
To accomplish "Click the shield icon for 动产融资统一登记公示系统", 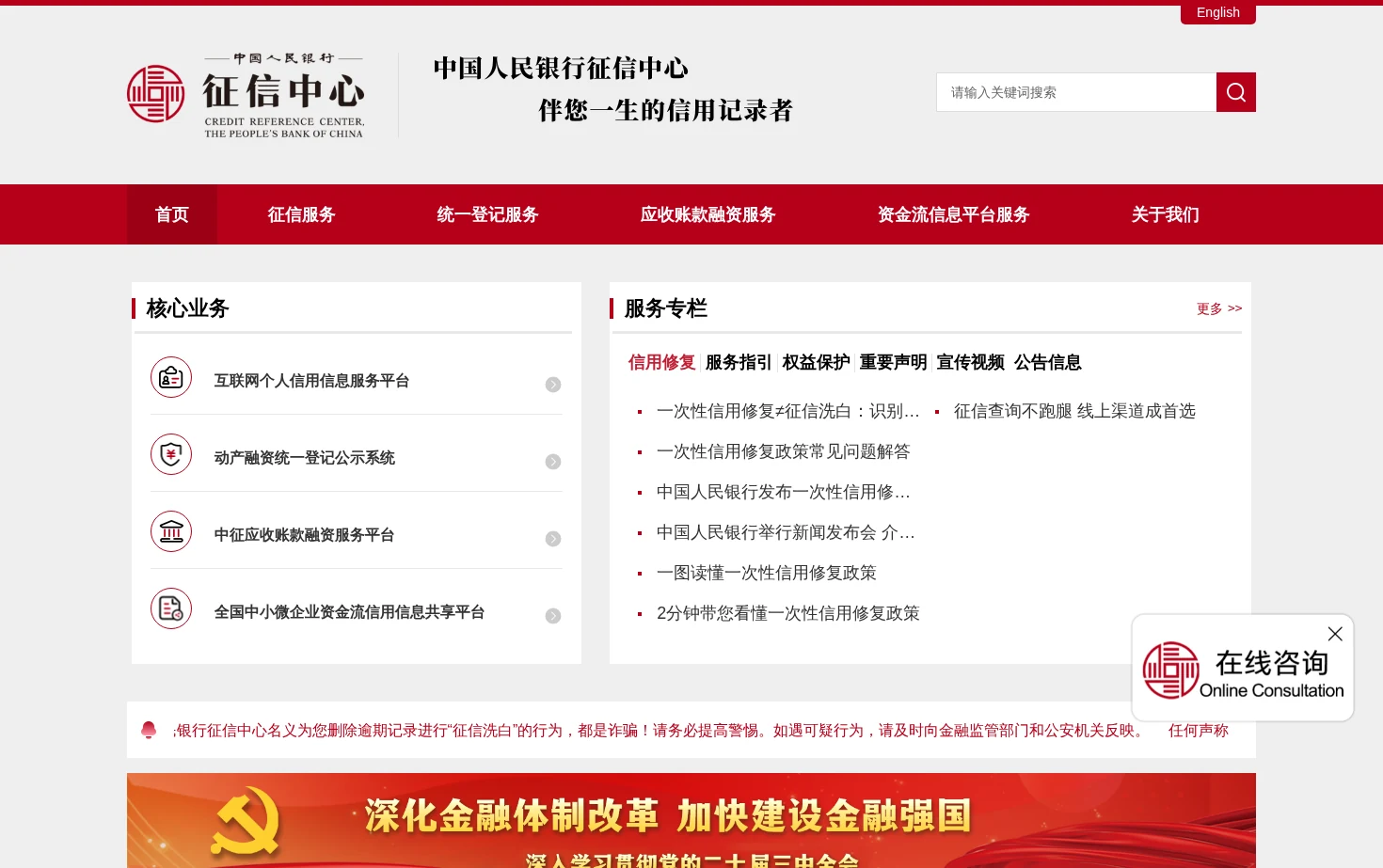I will [x=171, y=454].
